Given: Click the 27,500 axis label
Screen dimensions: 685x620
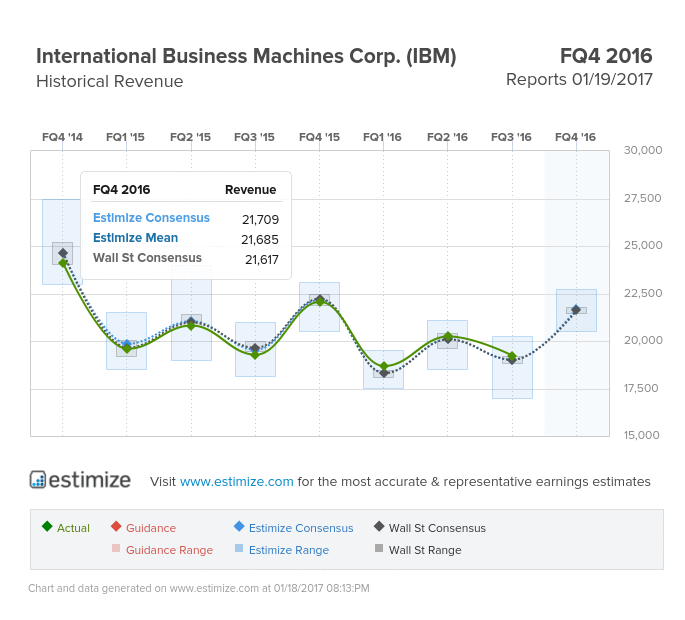Looking at the screenshot, I should 643,198.
